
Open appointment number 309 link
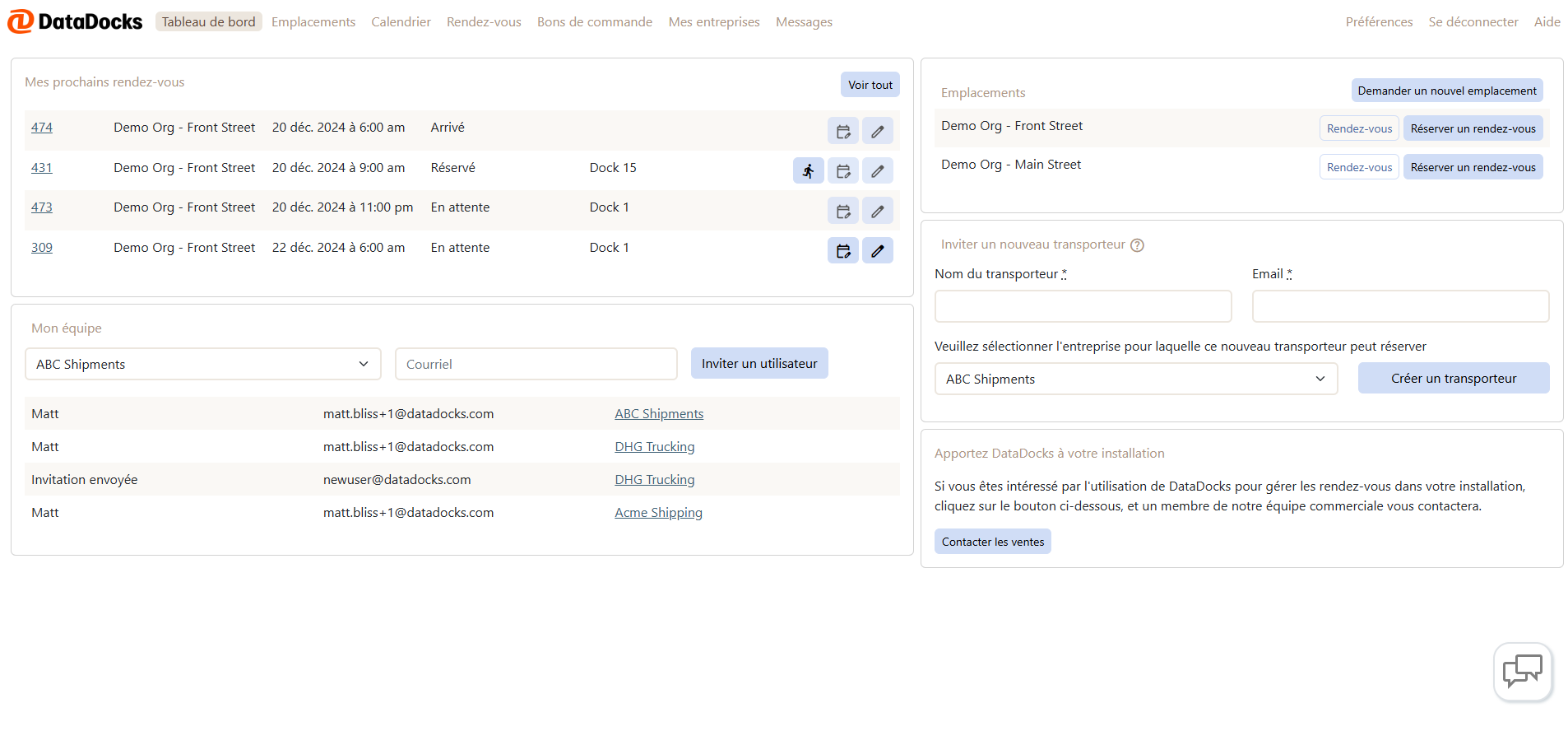pyautogui.click(x=42, y=247)
